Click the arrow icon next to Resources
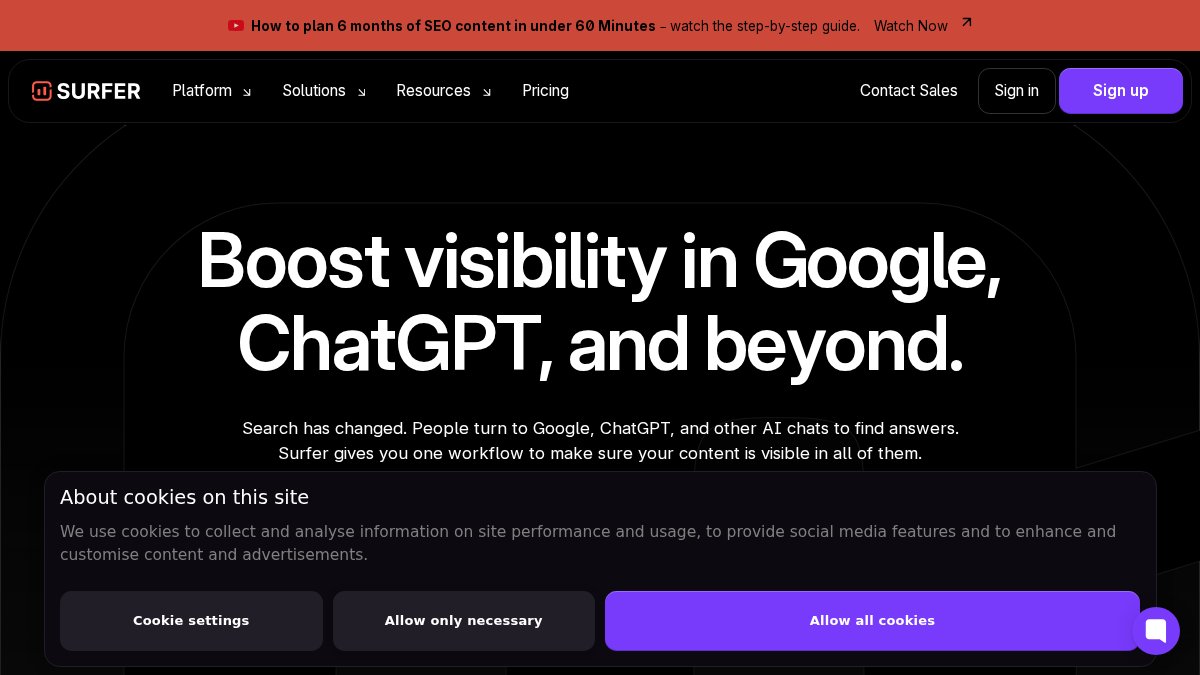This screenshot has height=675, width=1200. coord(487,92)
